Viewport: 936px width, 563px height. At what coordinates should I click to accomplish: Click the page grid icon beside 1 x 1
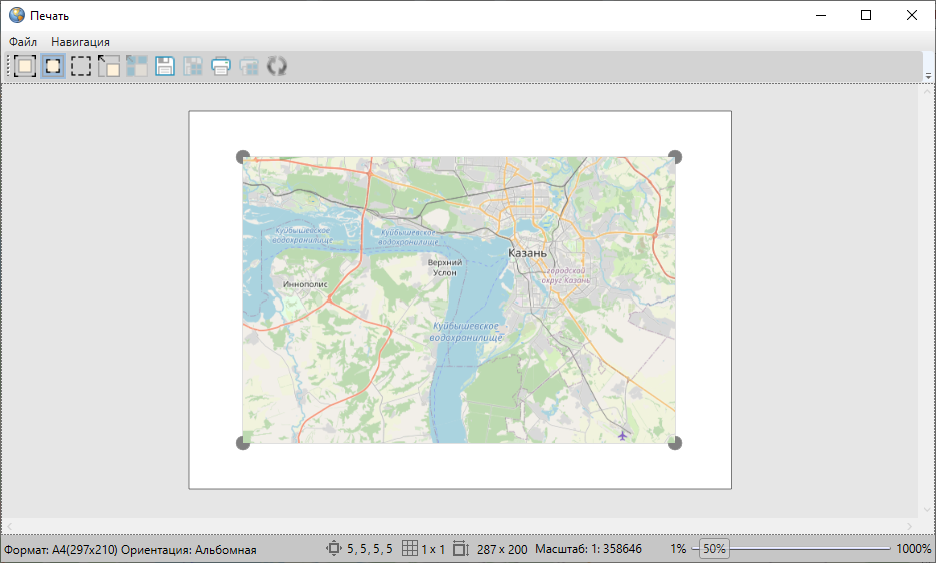click(x=409, y=549)
